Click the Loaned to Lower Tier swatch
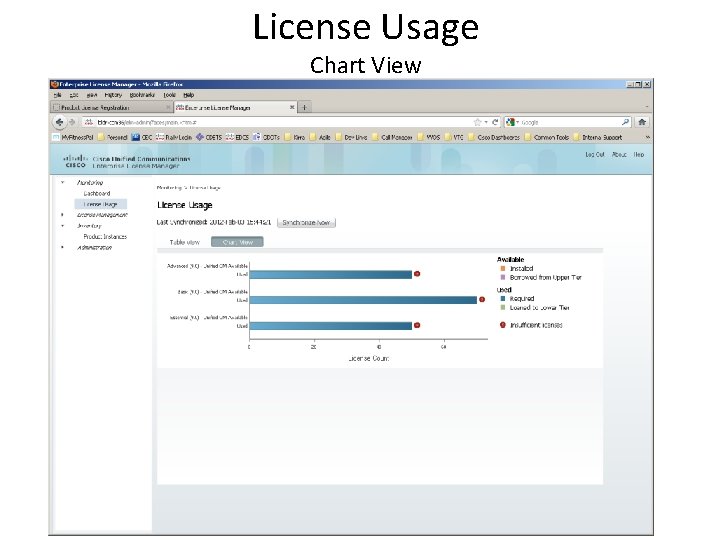The width and height of the screenshot is (720, 540). click(x=503, y=308)
